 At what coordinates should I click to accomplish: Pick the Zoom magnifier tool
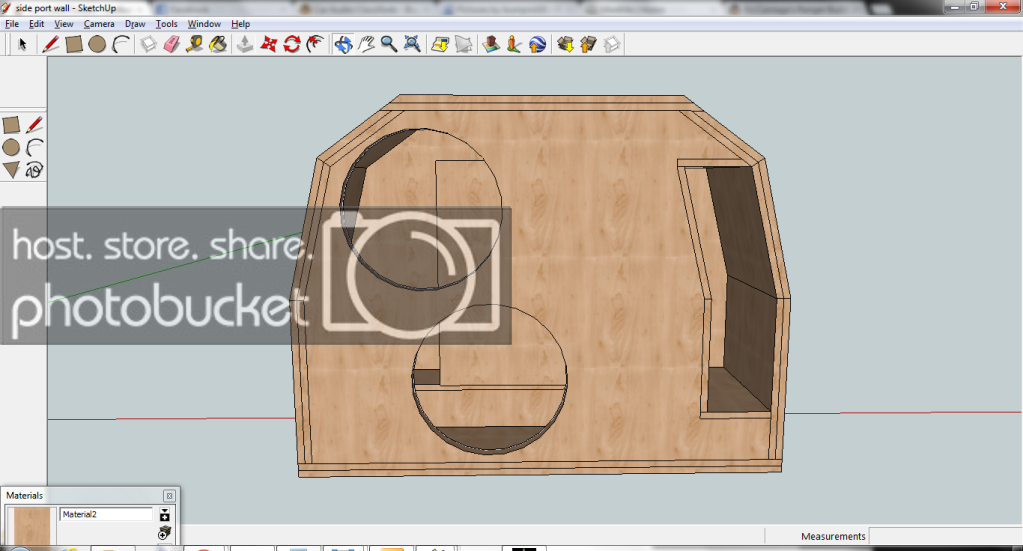[x=389, y=44]
